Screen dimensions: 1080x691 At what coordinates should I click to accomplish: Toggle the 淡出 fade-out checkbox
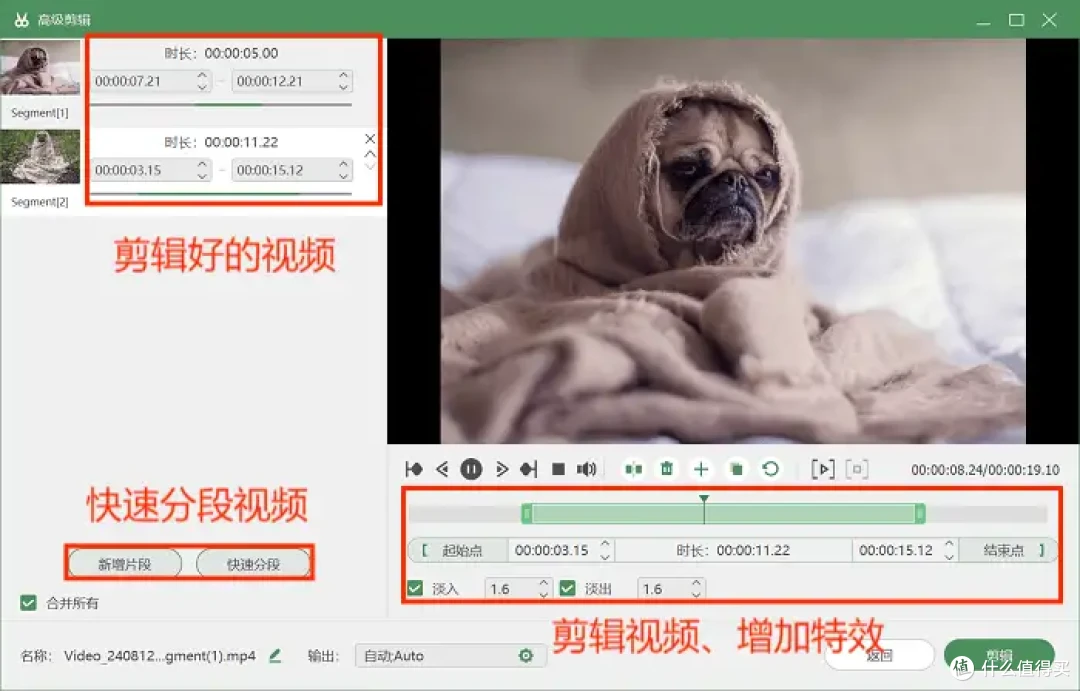[568, 588]
